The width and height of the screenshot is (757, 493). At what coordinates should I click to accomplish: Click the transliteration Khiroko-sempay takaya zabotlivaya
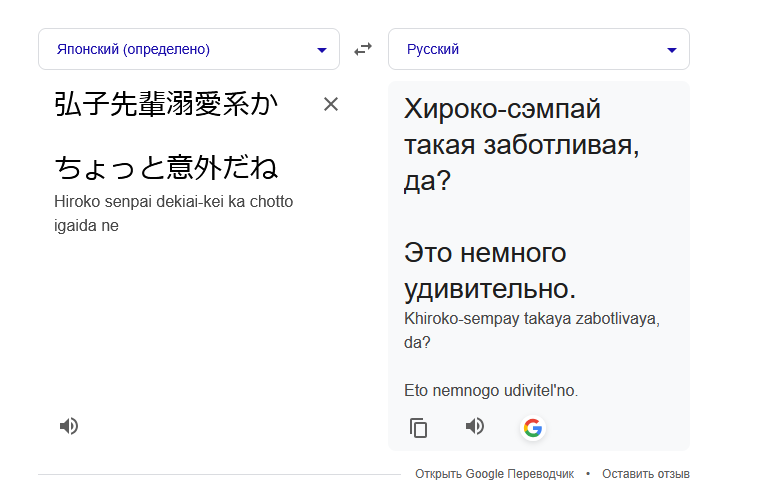pyautogui.click(x=532, y=320)
